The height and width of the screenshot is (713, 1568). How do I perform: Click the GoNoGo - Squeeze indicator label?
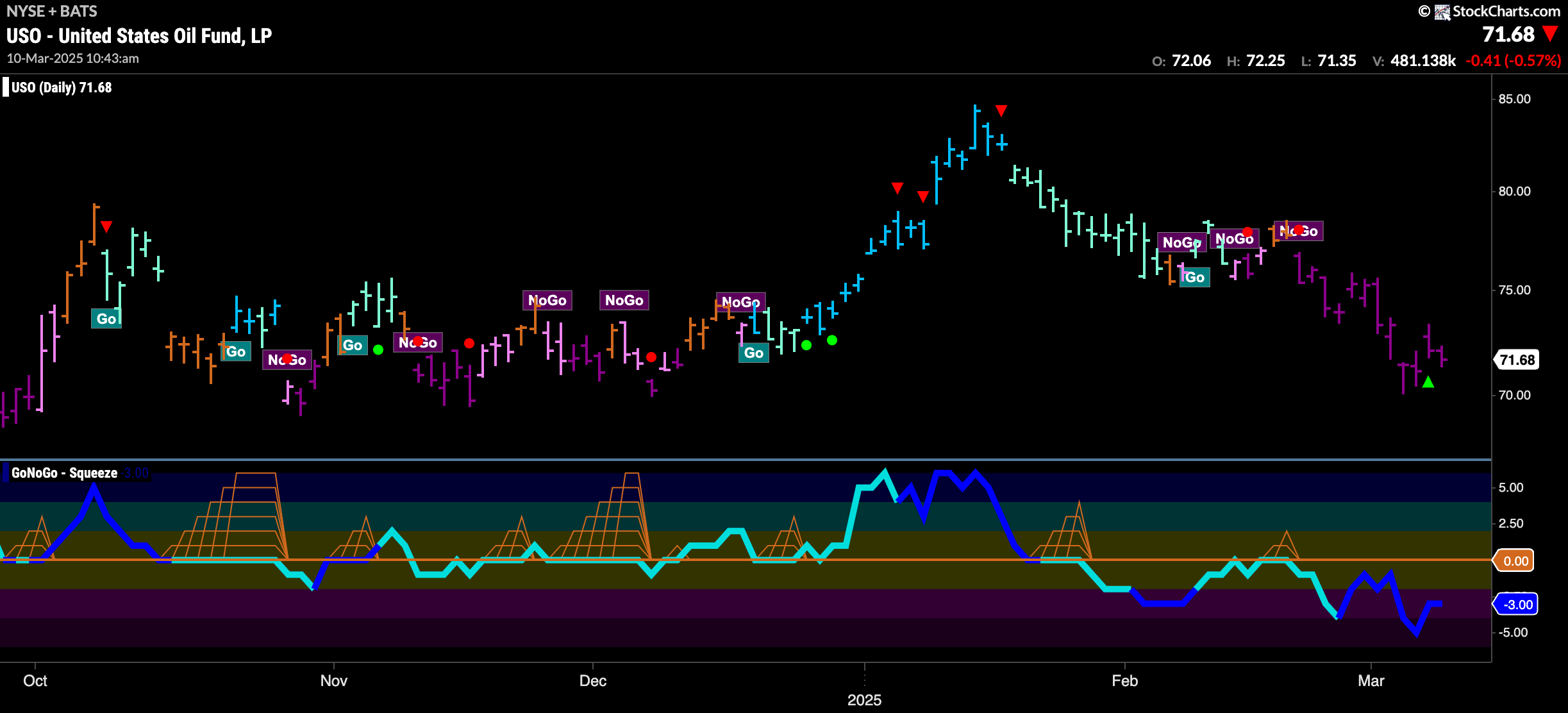(64, 473)
